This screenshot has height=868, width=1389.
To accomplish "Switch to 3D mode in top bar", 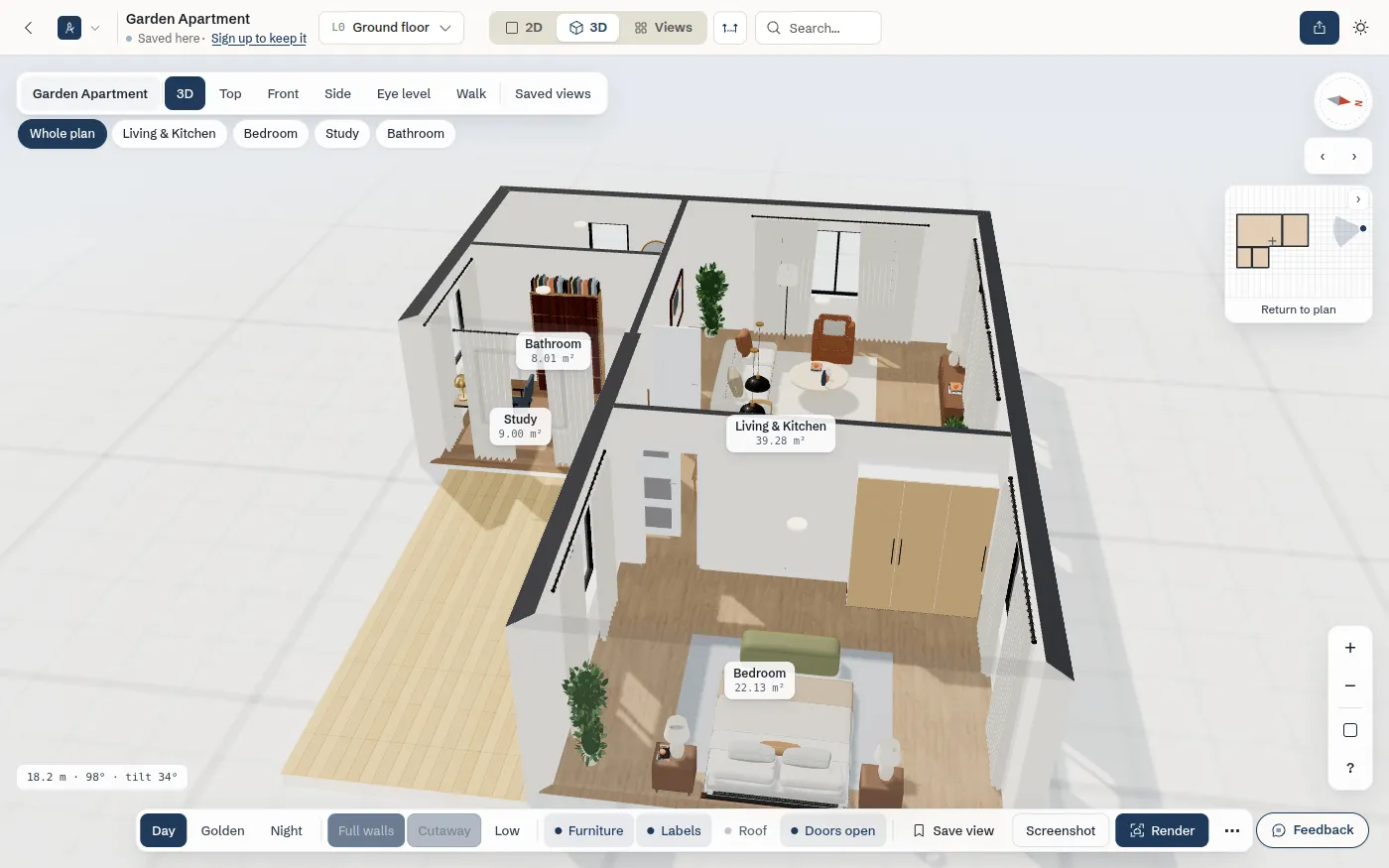I will [588, 28].
